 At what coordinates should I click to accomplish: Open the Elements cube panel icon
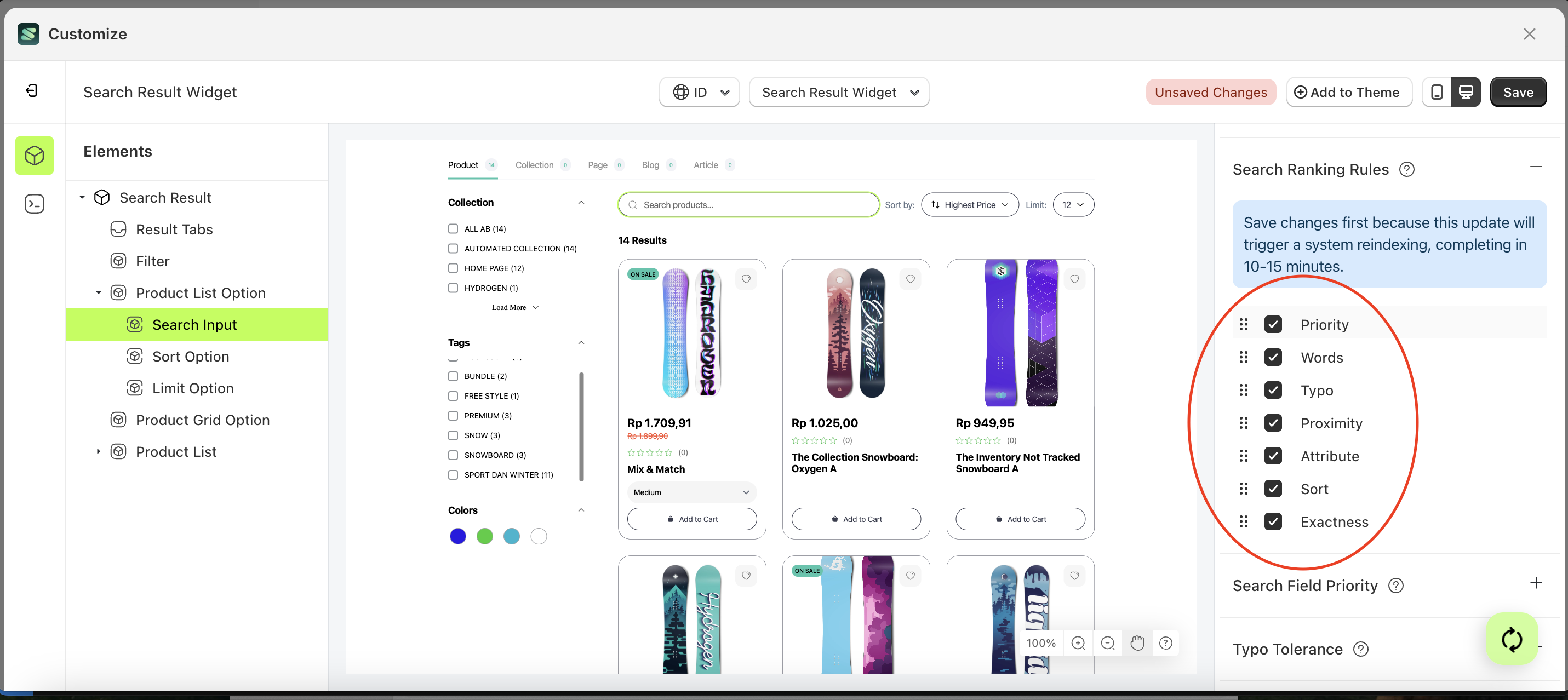35,156
